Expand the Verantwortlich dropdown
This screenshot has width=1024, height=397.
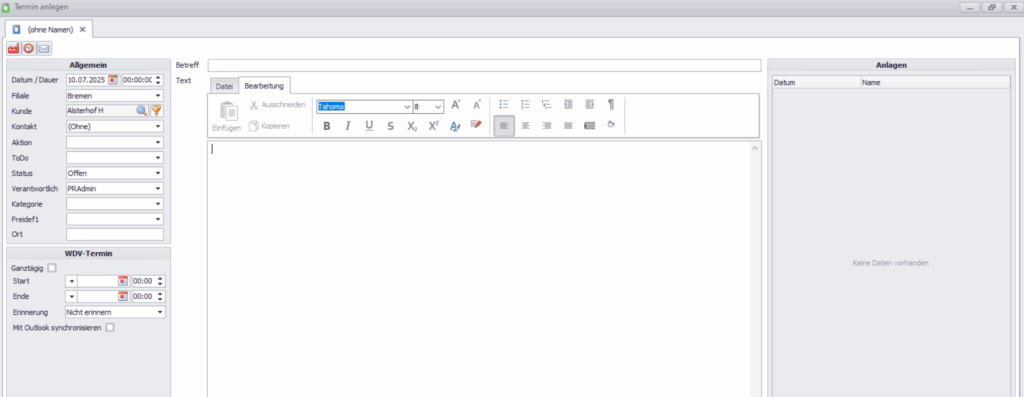(x=158, y=189)
